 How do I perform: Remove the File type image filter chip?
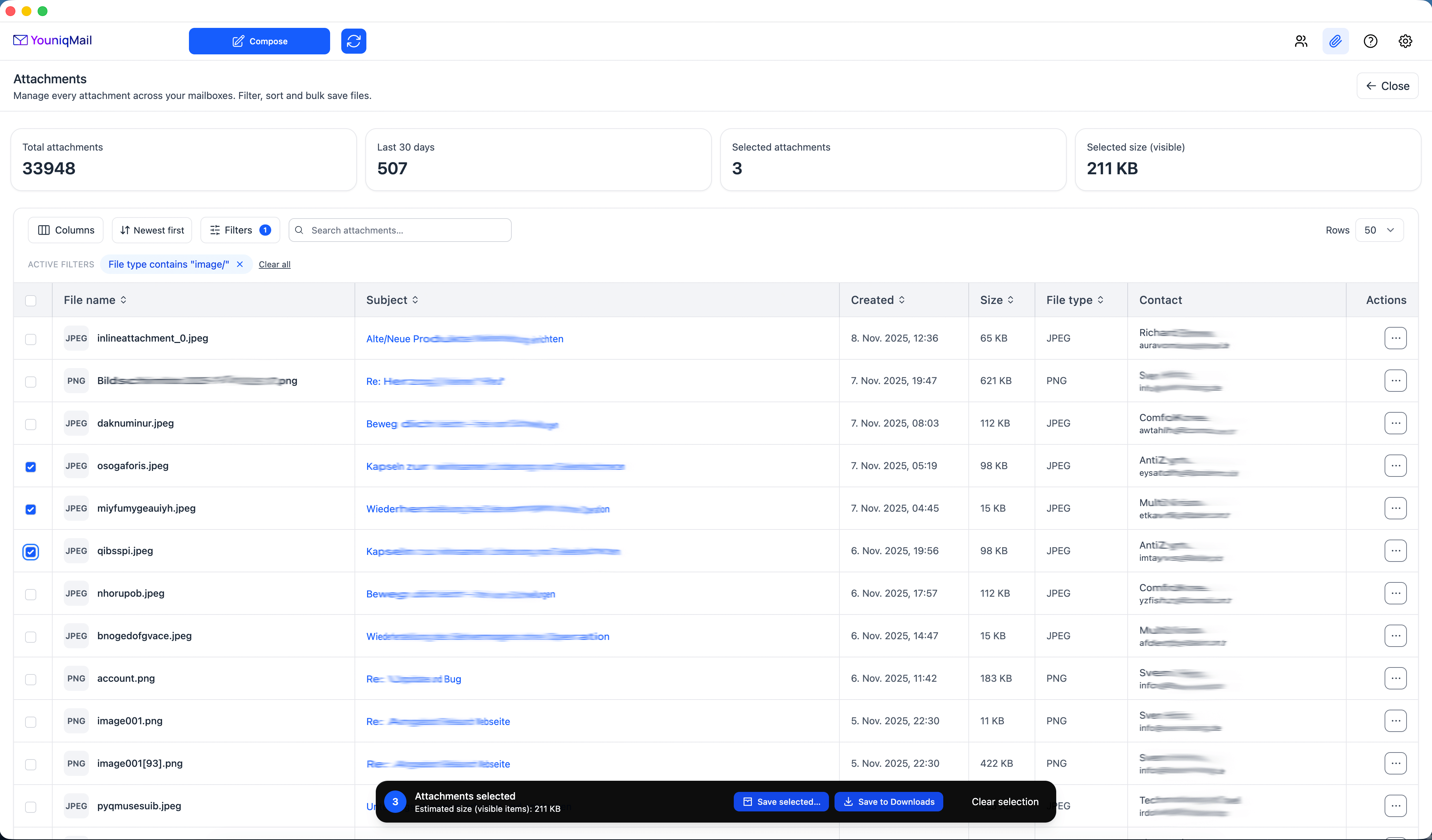[240, 264]
